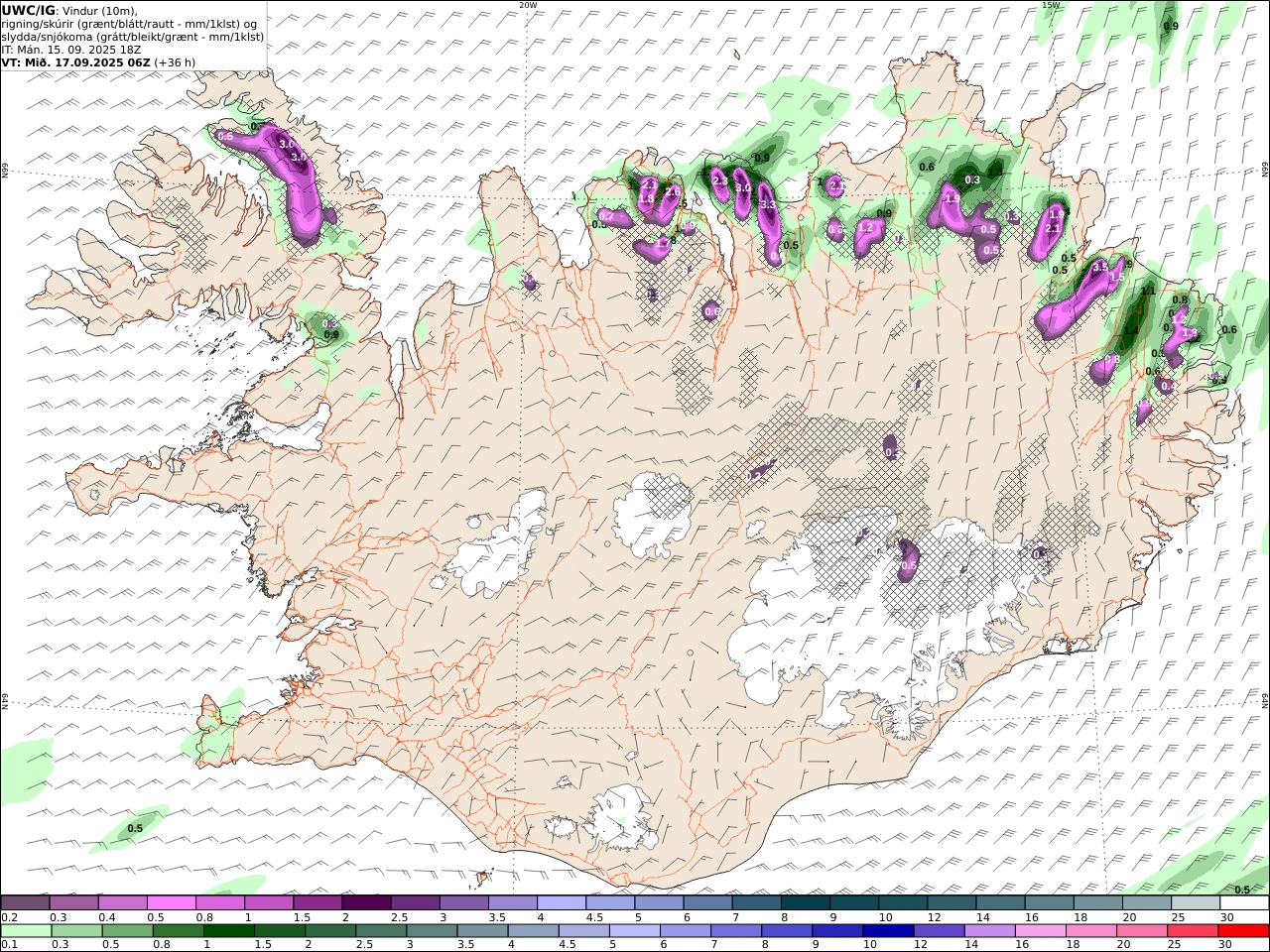Click the '20W' longitude label
The image size is (1270, 952).
point(528,5)
